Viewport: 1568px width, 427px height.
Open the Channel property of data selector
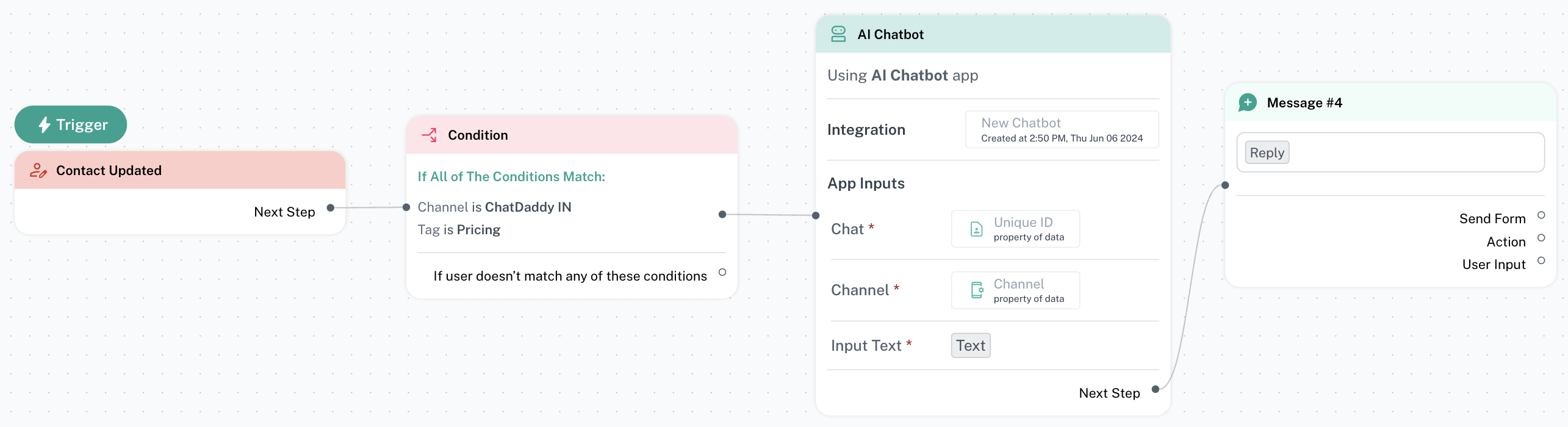(1015, 290)
